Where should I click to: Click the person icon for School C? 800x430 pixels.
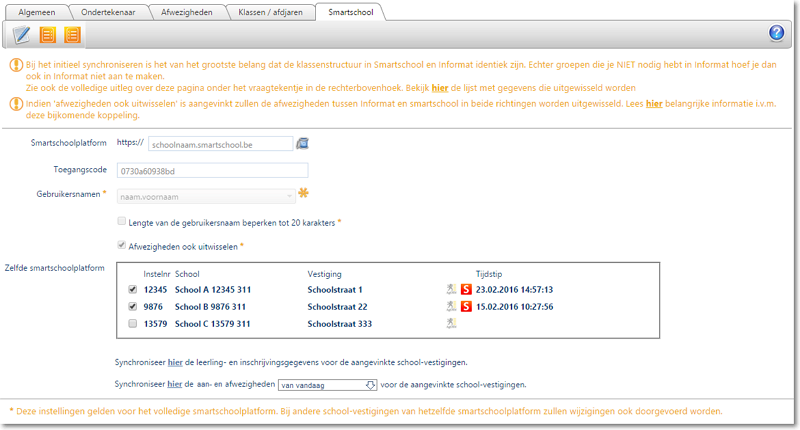[452, 324]
